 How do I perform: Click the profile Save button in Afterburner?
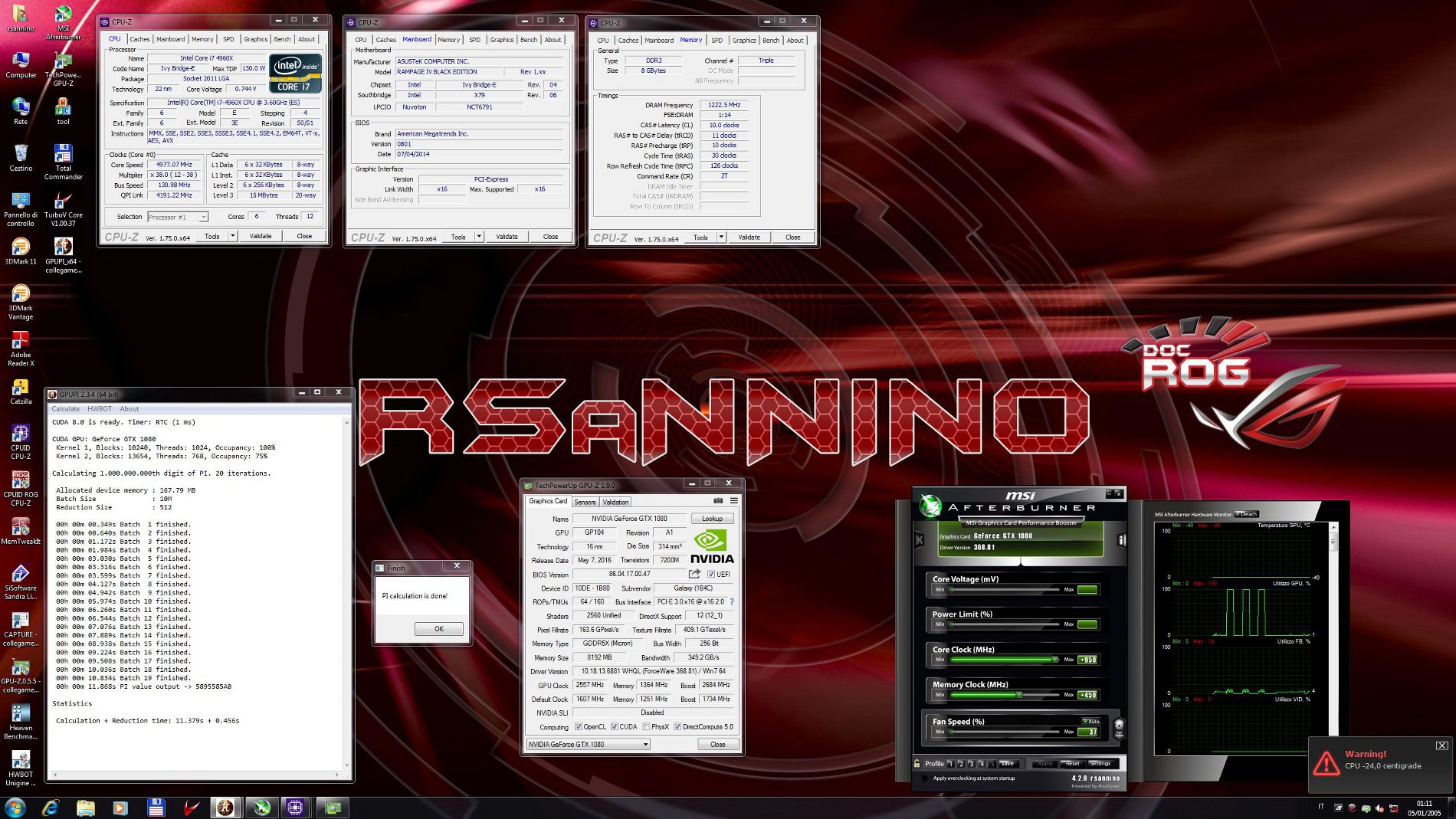coord(1007,763)
